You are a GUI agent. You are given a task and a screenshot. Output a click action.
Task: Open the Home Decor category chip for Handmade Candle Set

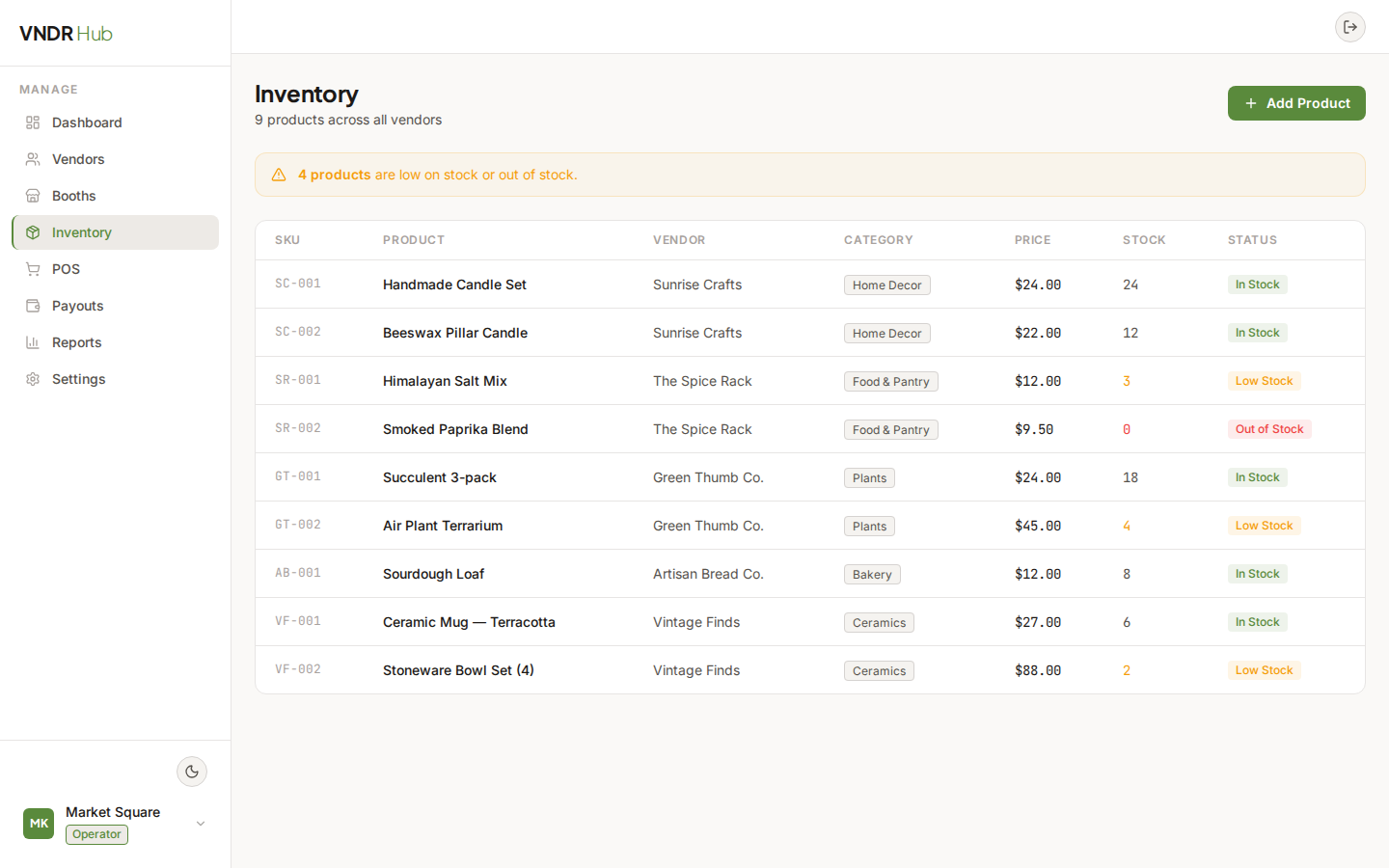(886, 285)
